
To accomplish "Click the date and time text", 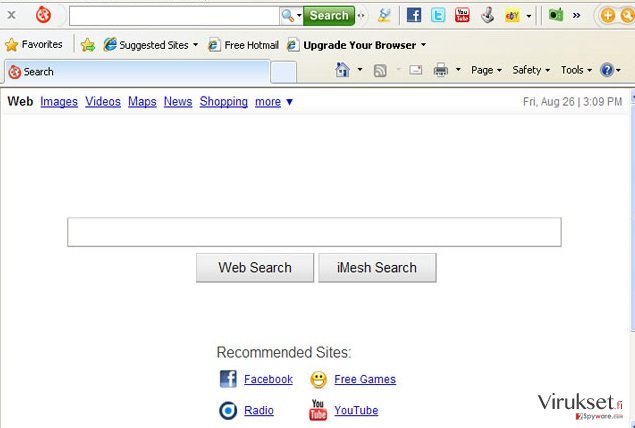I will [x=572, y=102].
